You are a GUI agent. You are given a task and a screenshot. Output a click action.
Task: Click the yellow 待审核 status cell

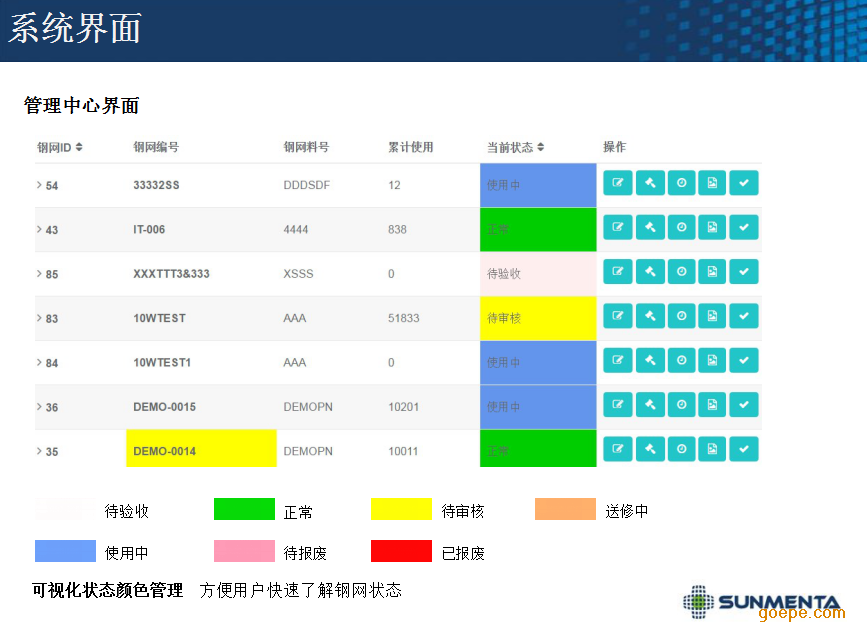(538, 318)
